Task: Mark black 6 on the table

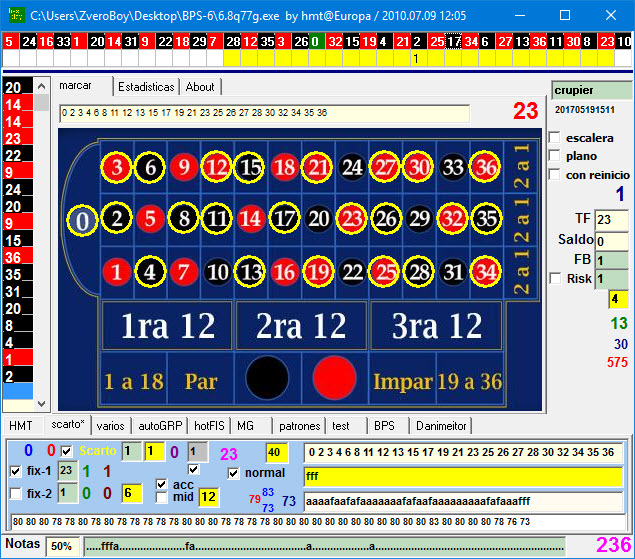Action: pyautogui.click(x=150, y=167)
